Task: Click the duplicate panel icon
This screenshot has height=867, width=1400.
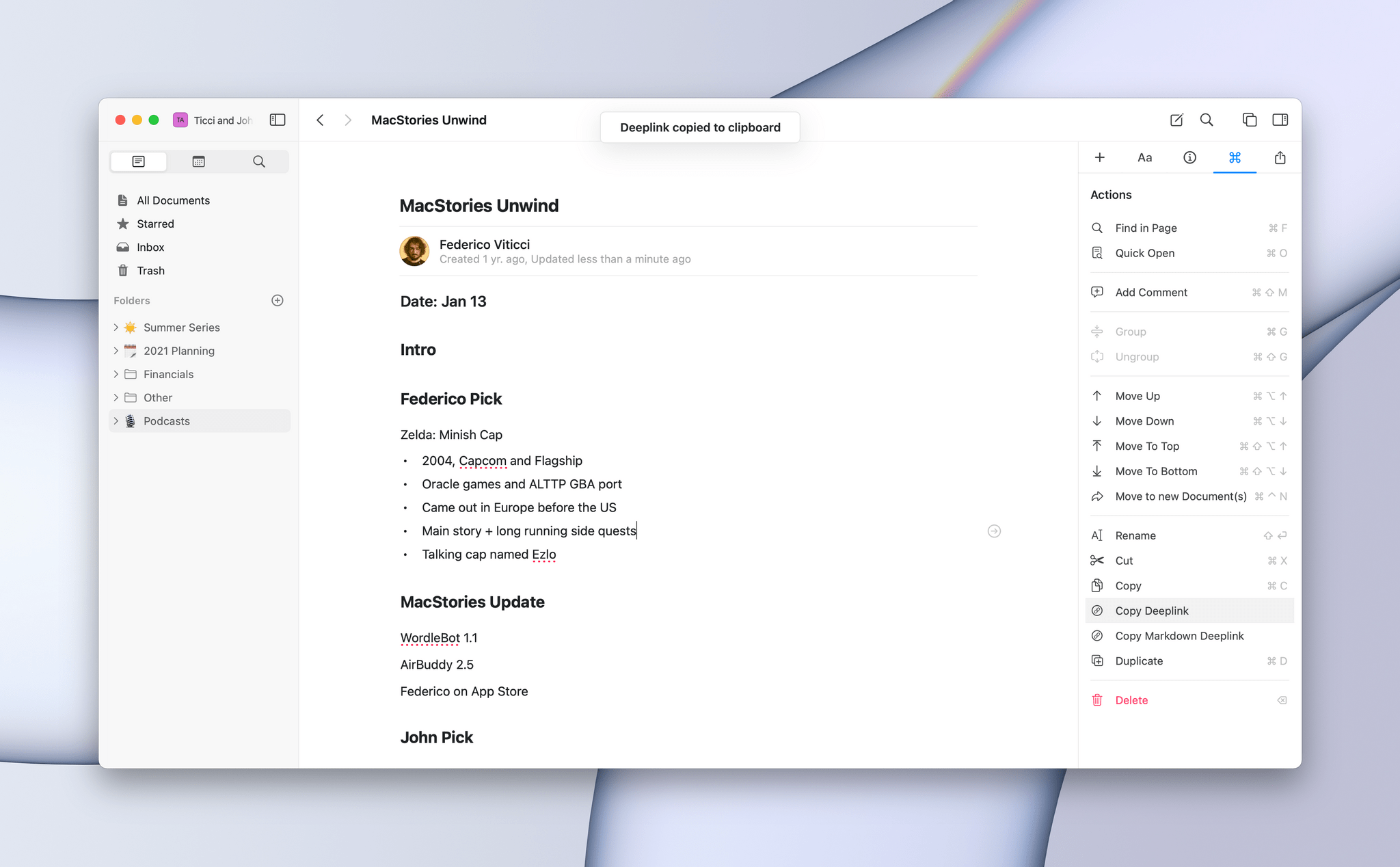Action: [x=1249, y=119]
